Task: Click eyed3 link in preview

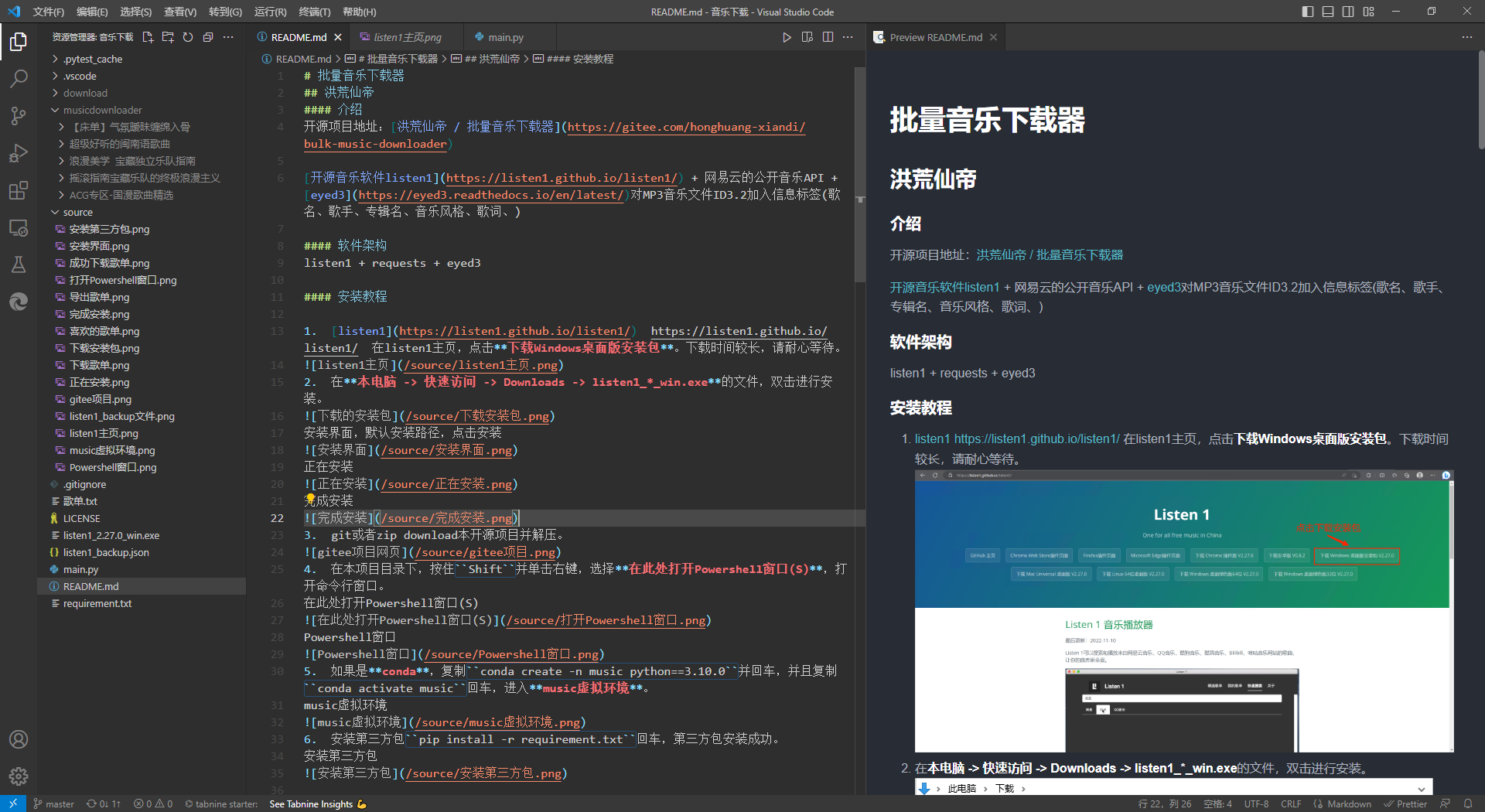Action: pos(1163,288)
